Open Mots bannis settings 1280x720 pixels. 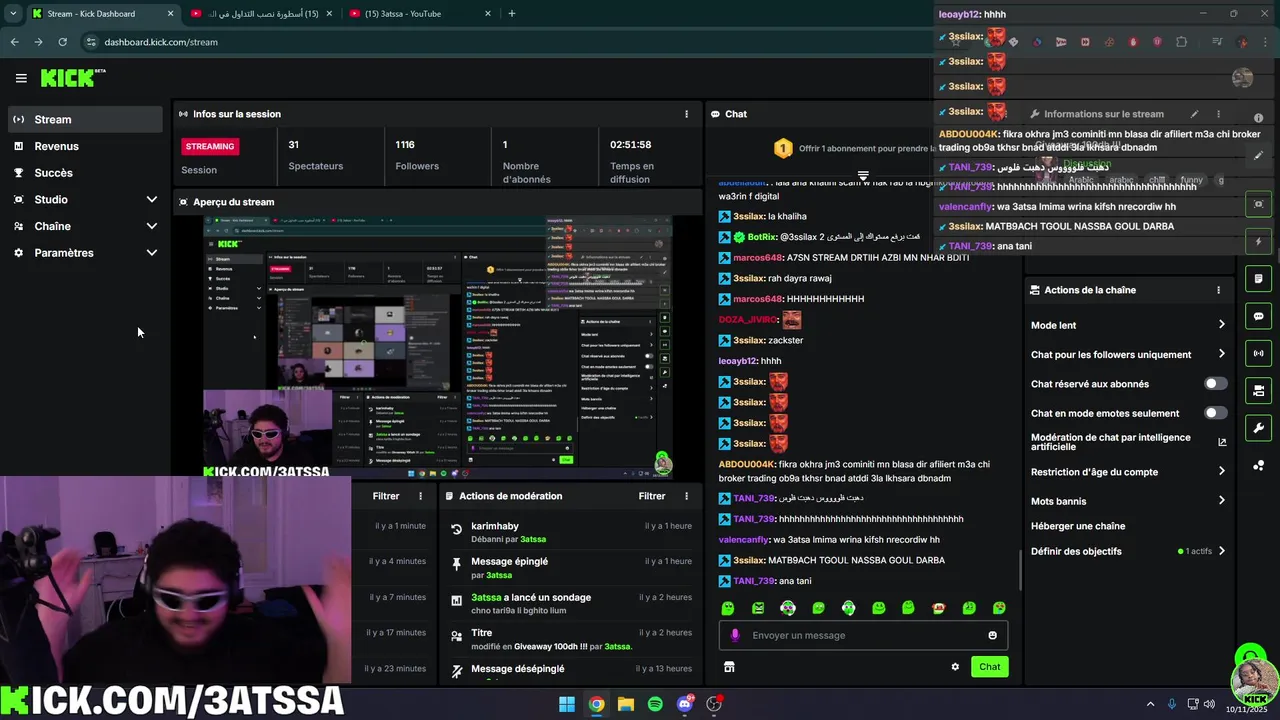point(1128,501)
